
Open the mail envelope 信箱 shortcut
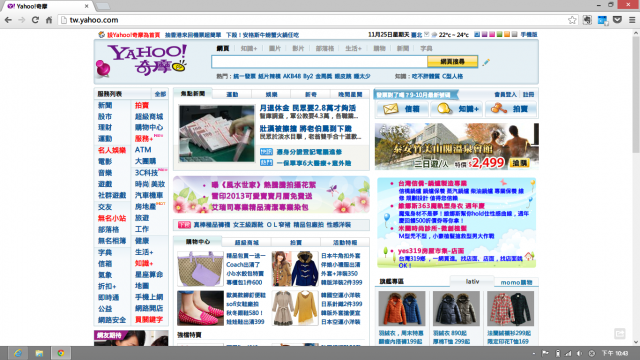point(402,109)
